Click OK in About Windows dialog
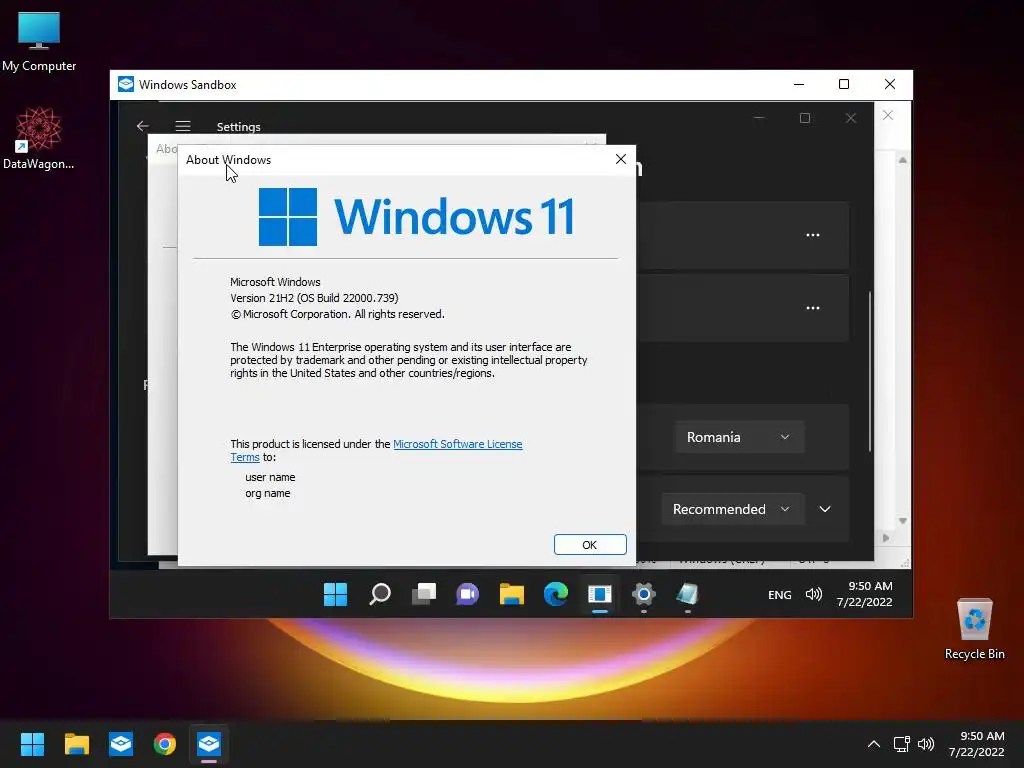The height and width of the screenshot is (768, 1024). point(590,545)
